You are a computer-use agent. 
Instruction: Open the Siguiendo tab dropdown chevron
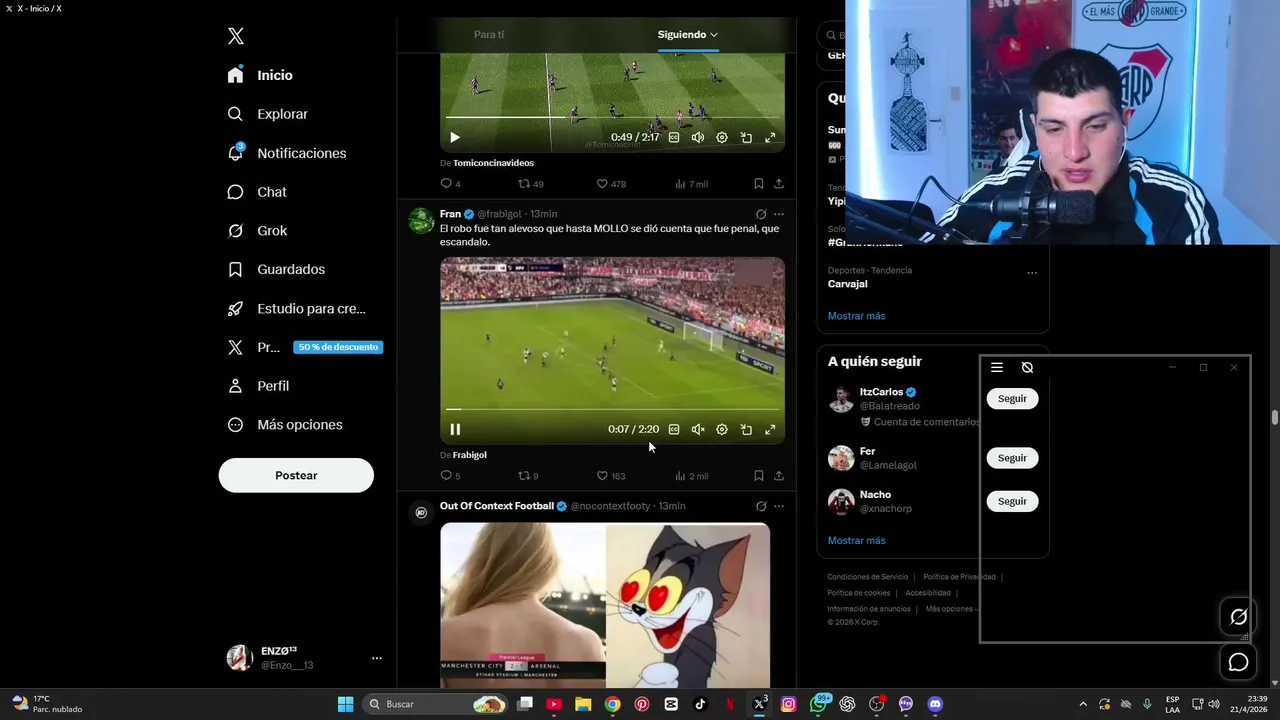pos(714,35)
